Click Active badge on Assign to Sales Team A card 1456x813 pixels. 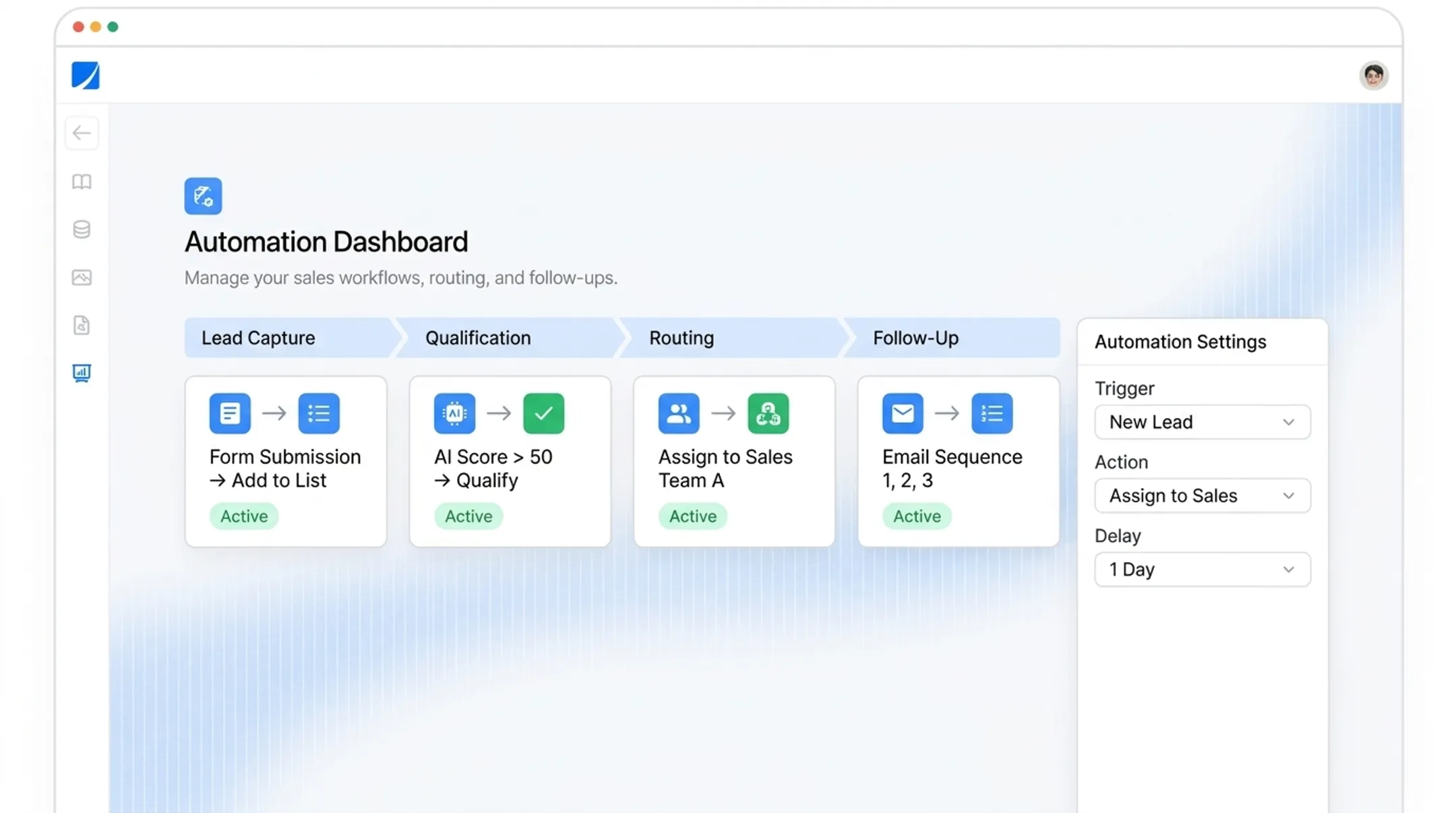[693, 516]
